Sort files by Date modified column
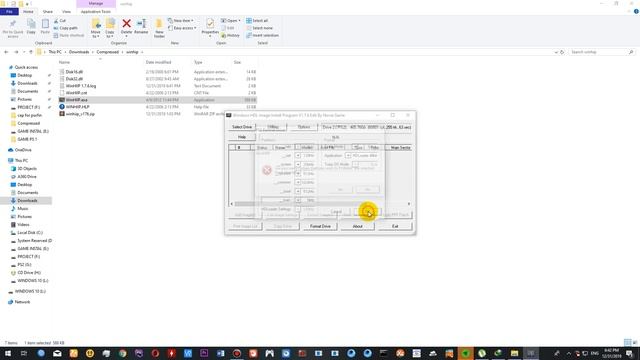The width and height of the screenshot is (640, 360). tap(158, 62)
